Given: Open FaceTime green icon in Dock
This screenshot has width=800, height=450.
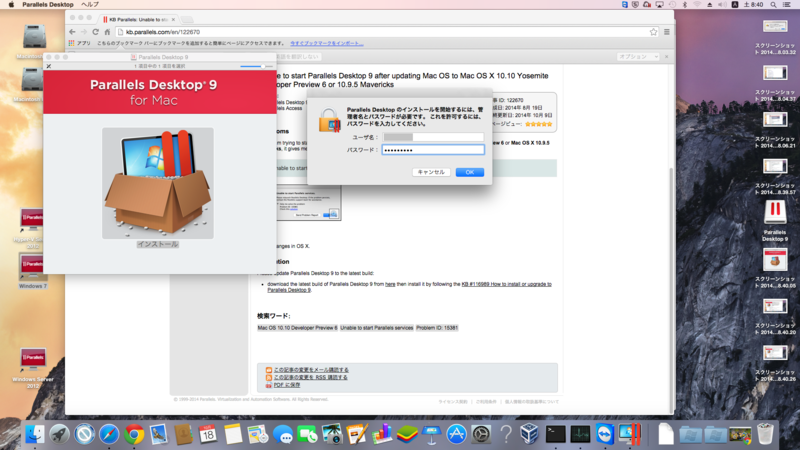Looking at the screenshot, I should (307, 434).
